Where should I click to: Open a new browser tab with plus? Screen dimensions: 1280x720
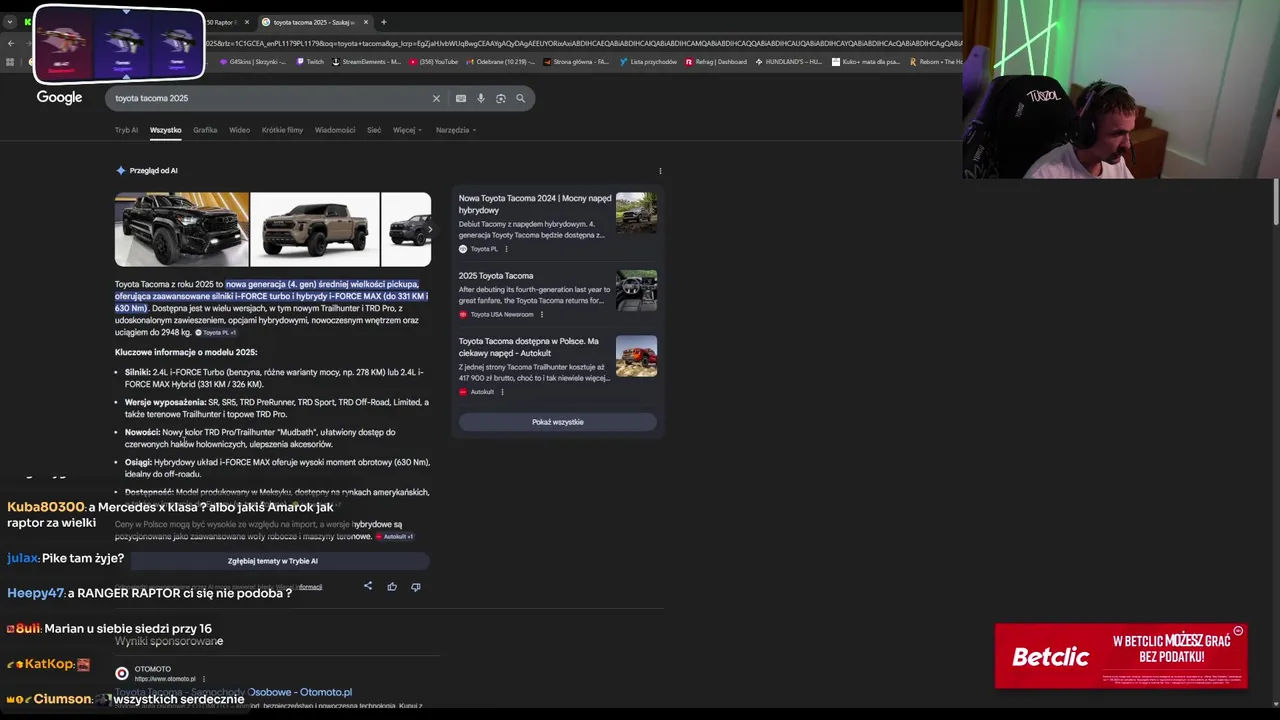pyautogui.click(x=383, y=22)
